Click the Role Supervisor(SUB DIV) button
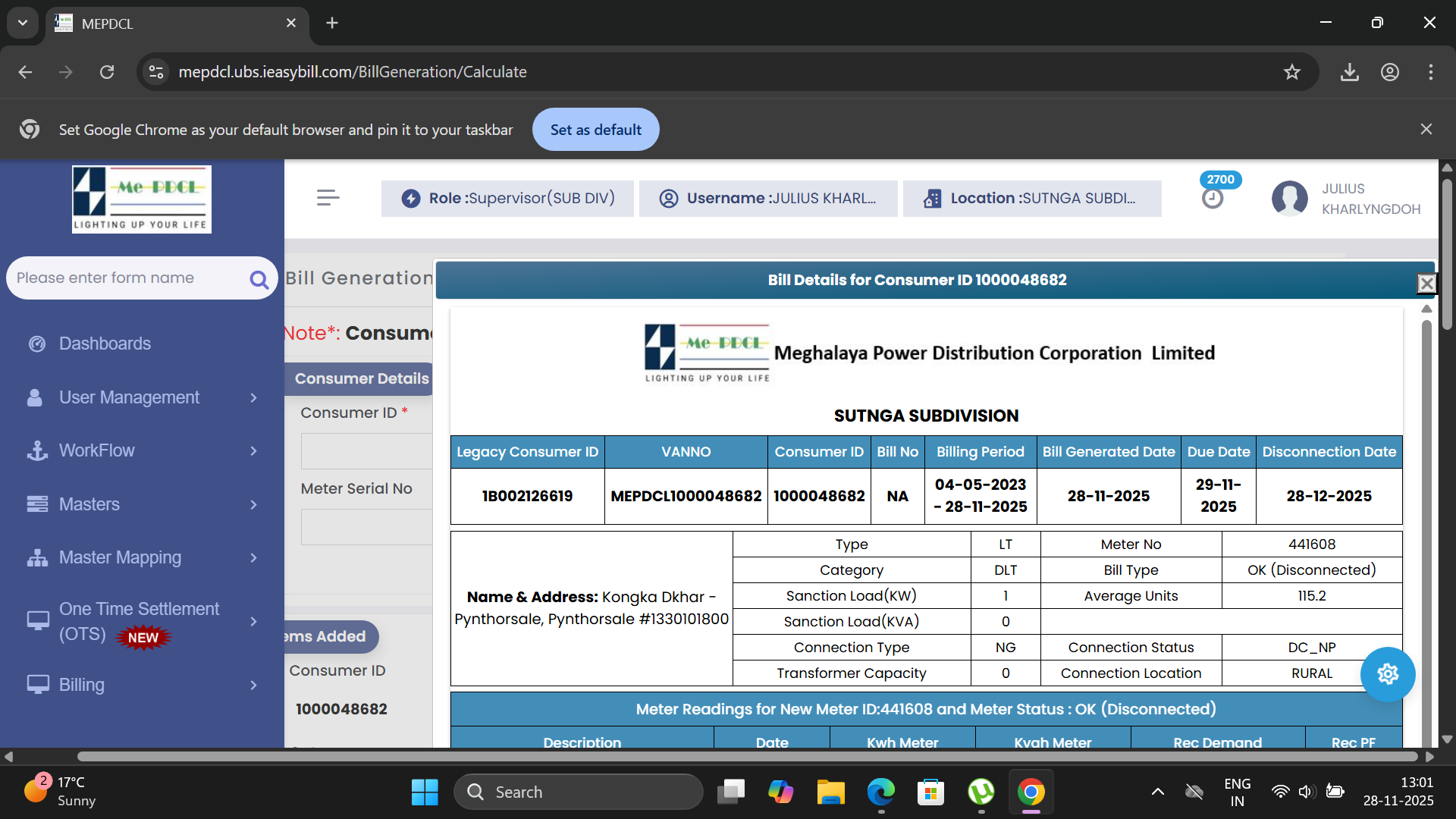The image size is (1456, 819). (x=507, y=199)
